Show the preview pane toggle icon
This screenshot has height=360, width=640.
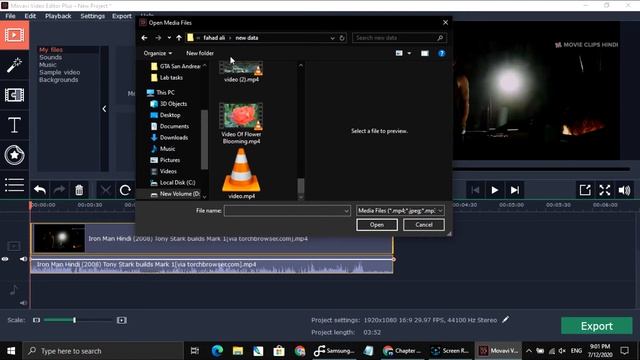coord(424,53)
